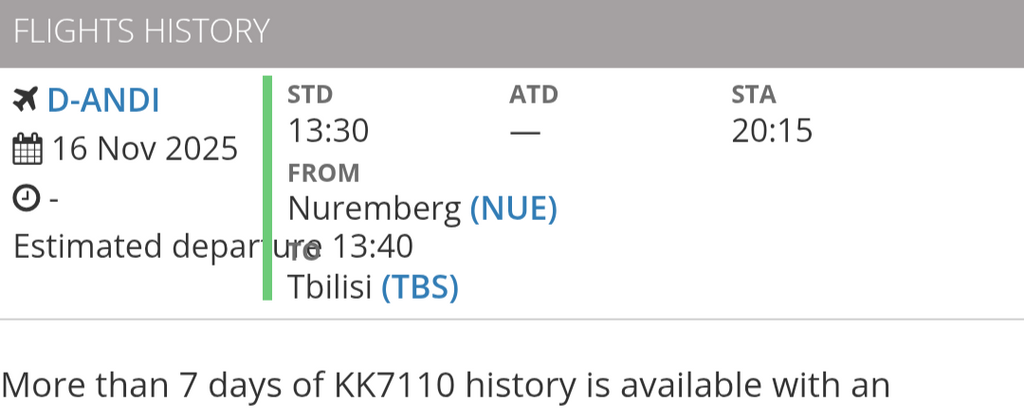
Task: Click the ATD column label
Action: coord(533,95)
